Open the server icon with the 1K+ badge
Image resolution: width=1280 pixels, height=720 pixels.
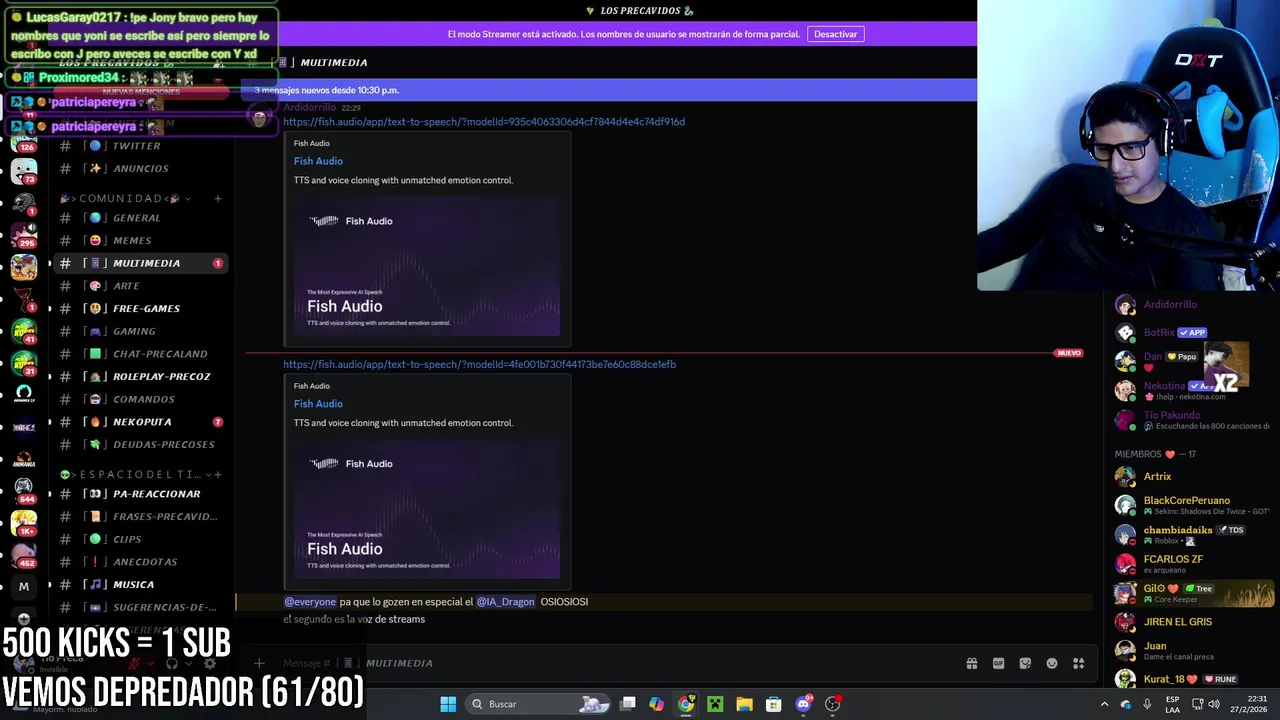(24, 522)
